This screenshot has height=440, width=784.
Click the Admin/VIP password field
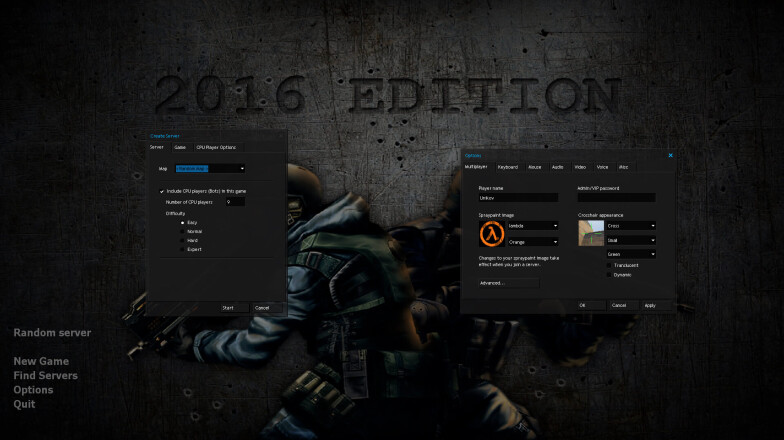[x=616, y=198]
